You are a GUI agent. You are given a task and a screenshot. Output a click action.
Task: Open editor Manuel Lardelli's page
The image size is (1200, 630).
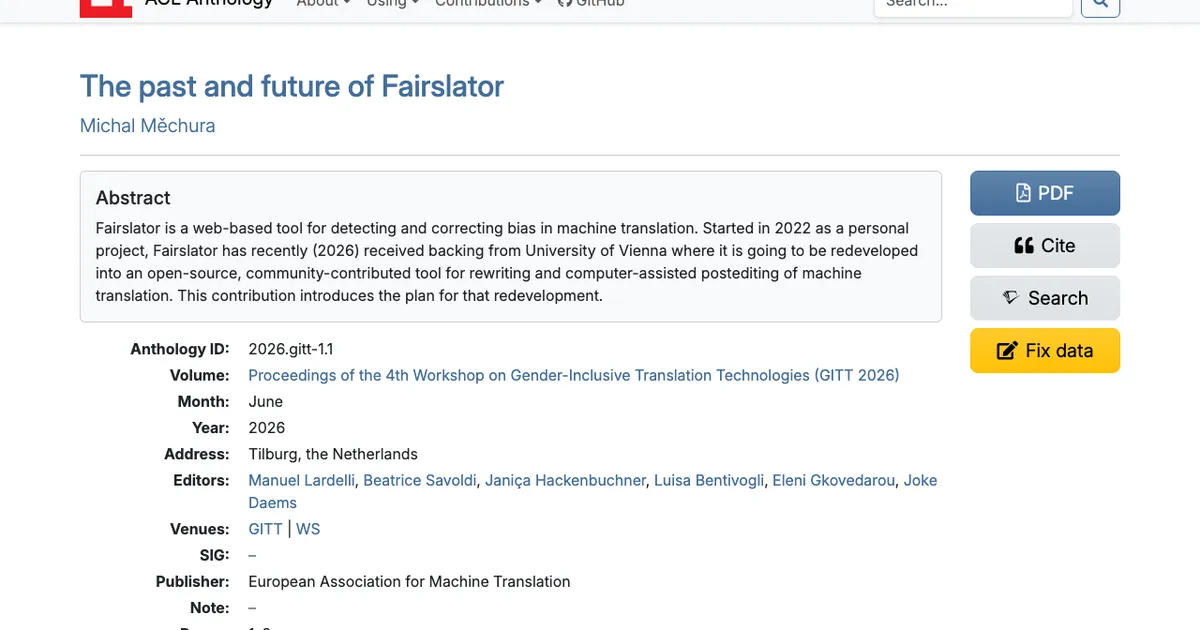pos(302,480)
